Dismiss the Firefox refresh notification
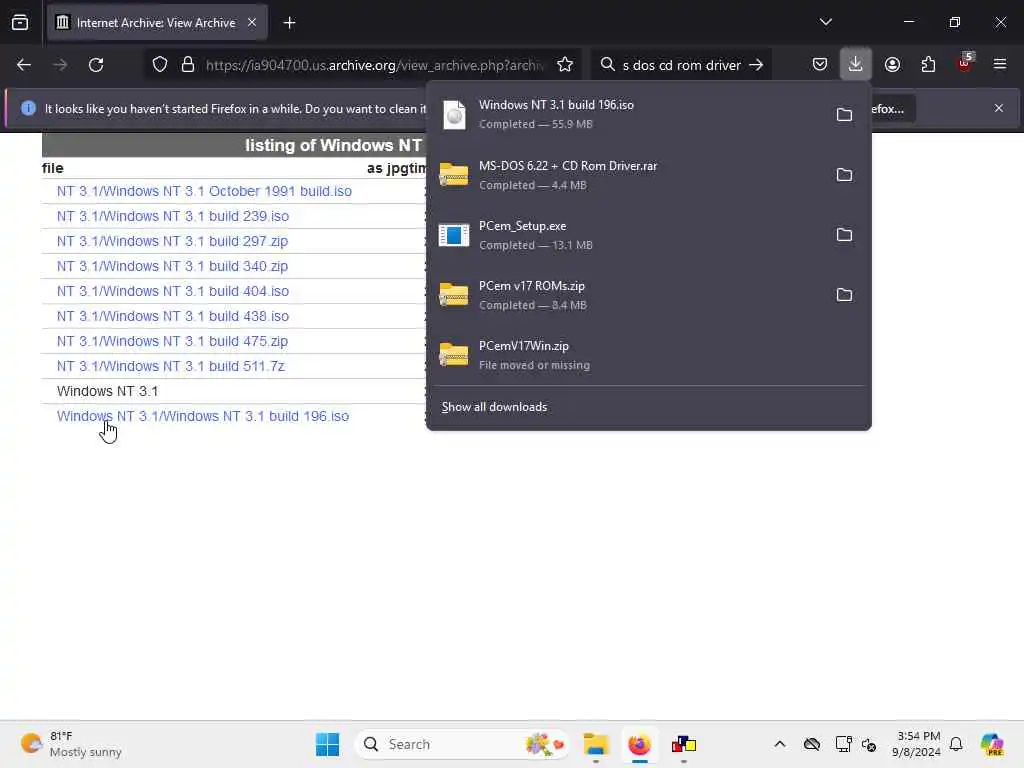 999,108
